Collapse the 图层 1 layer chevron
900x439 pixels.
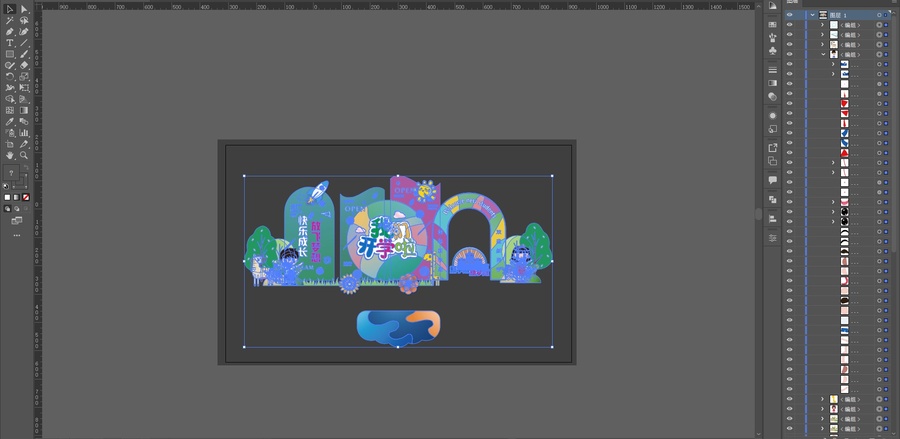pyautogui.click(x=813, y=15)
